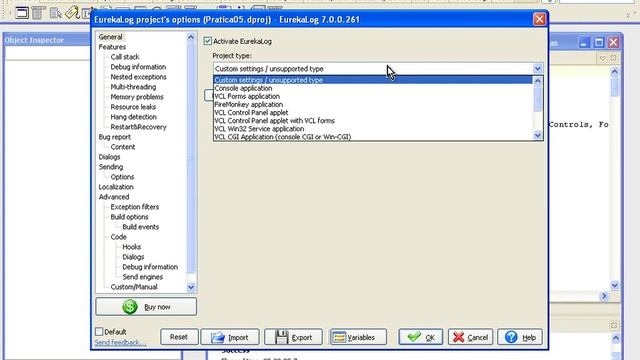The height and width of the screenshot is (360, 640).
Task: Open Debug information under Code
Action: (x=150, y=267)
